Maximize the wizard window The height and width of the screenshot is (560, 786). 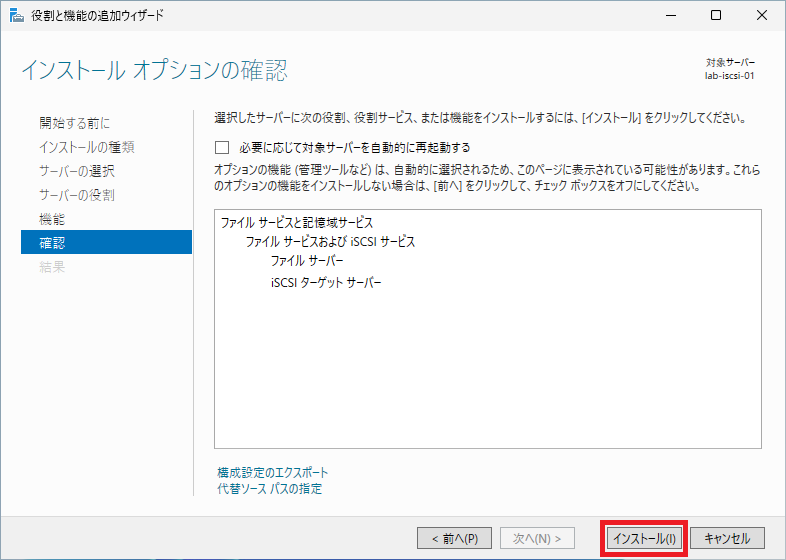(716, 16)
